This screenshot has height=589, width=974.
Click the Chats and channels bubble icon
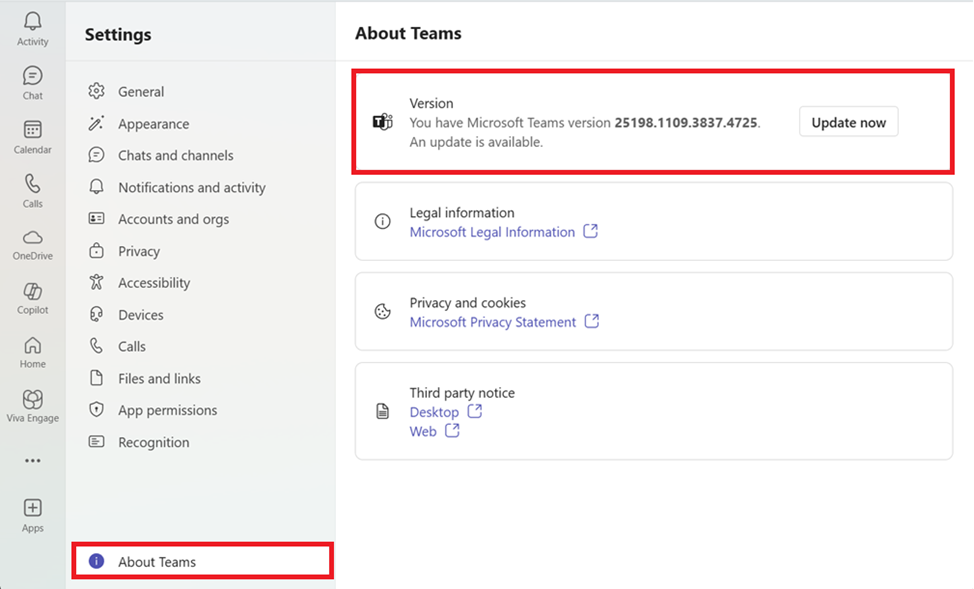(96, 155)
